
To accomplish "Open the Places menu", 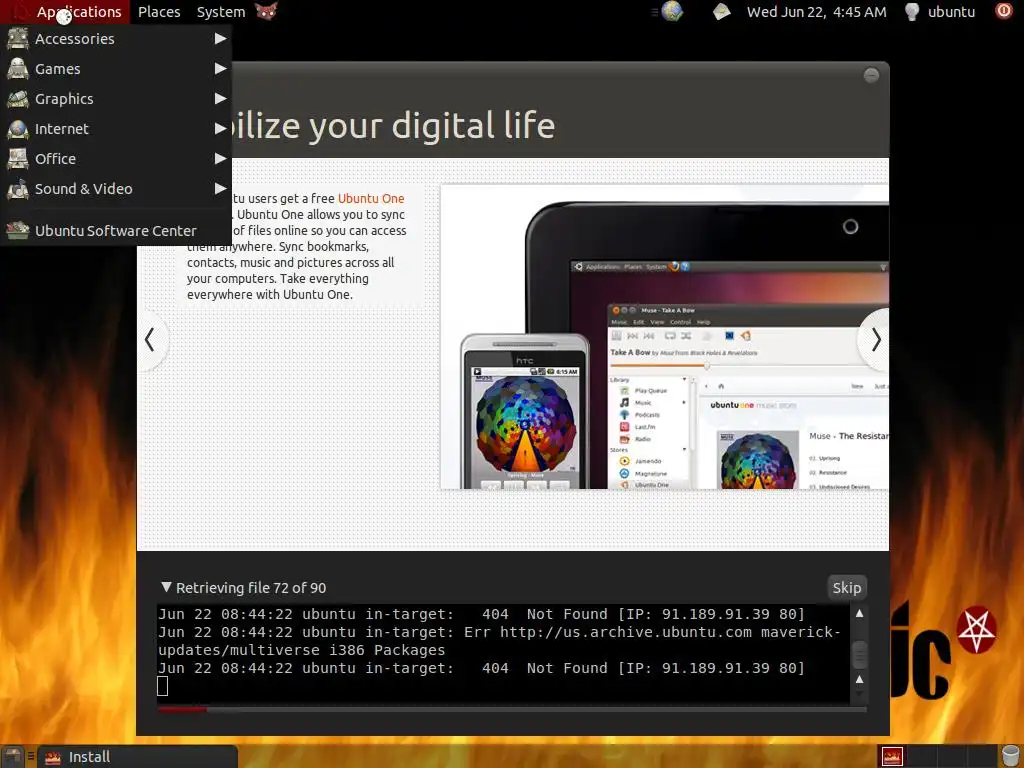I will click(159, 12).
